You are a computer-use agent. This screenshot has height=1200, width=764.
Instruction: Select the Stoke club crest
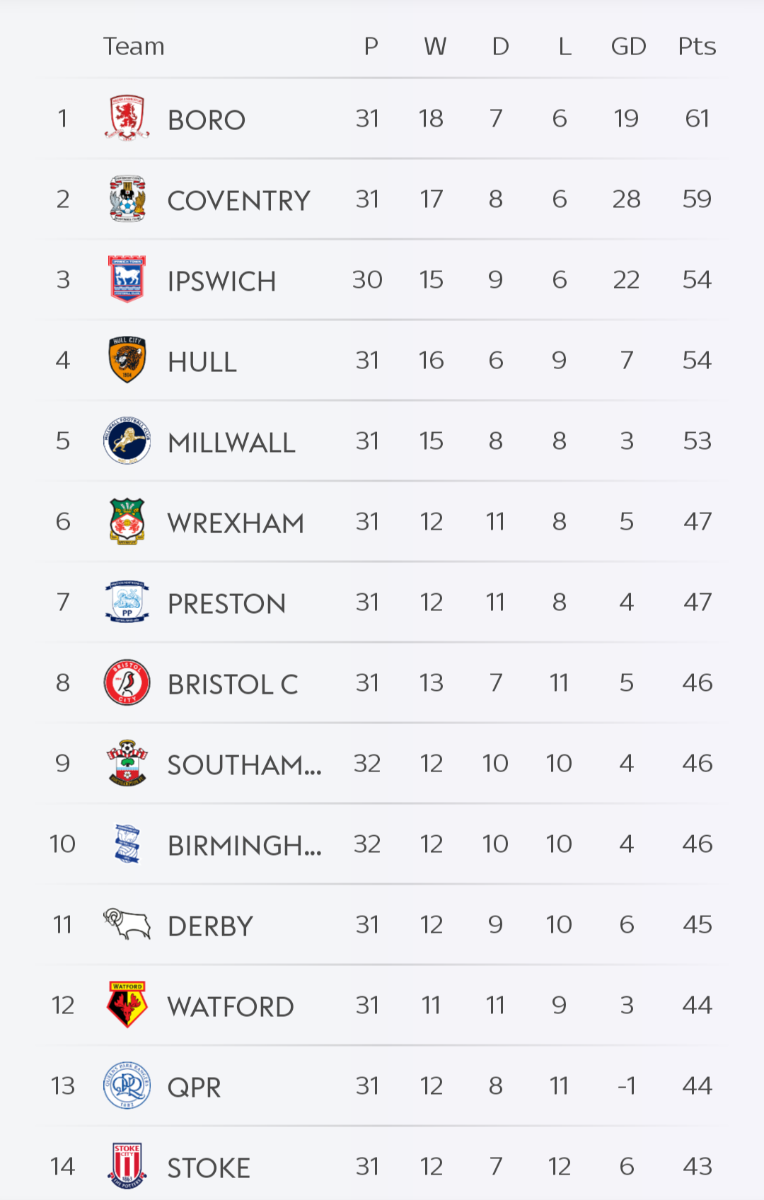[127, 1166]
